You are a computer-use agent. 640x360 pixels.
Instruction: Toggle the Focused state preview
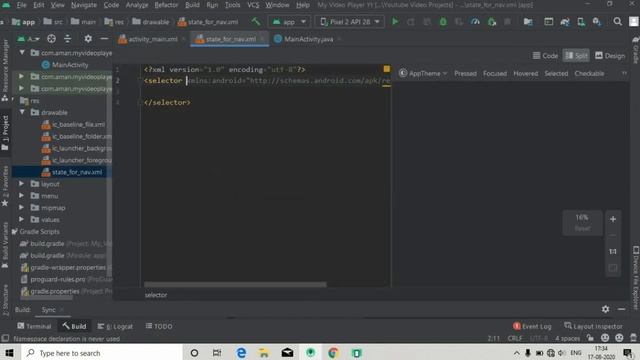[x=495, y=73]
